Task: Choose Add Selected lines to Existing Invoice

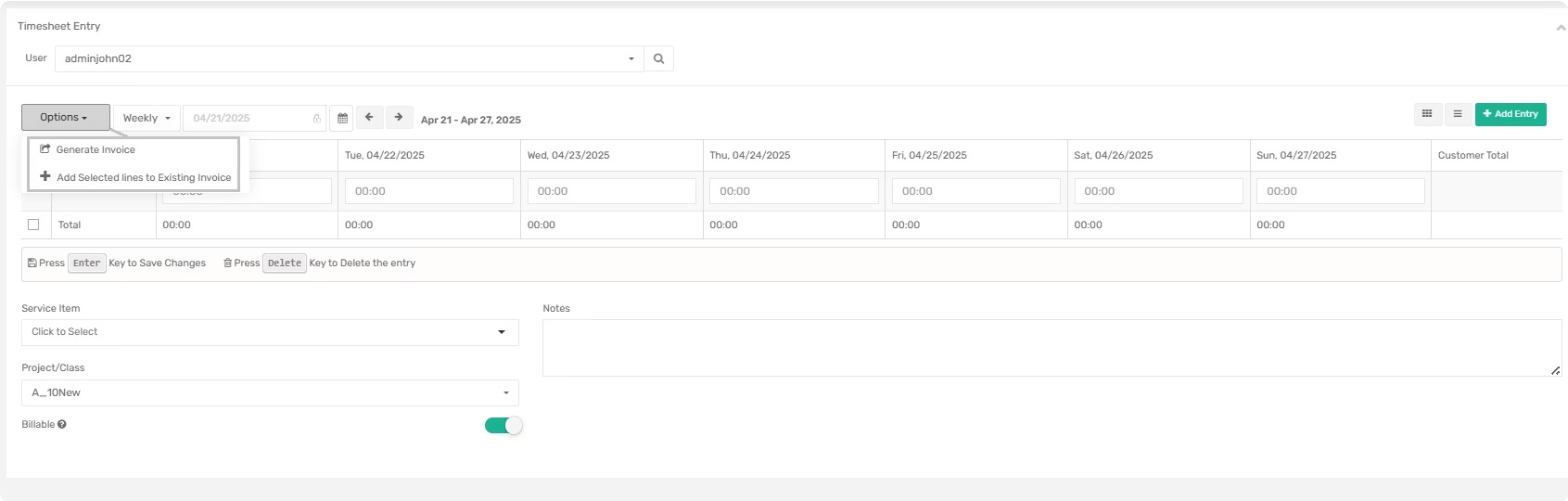Action: point(143,177)
